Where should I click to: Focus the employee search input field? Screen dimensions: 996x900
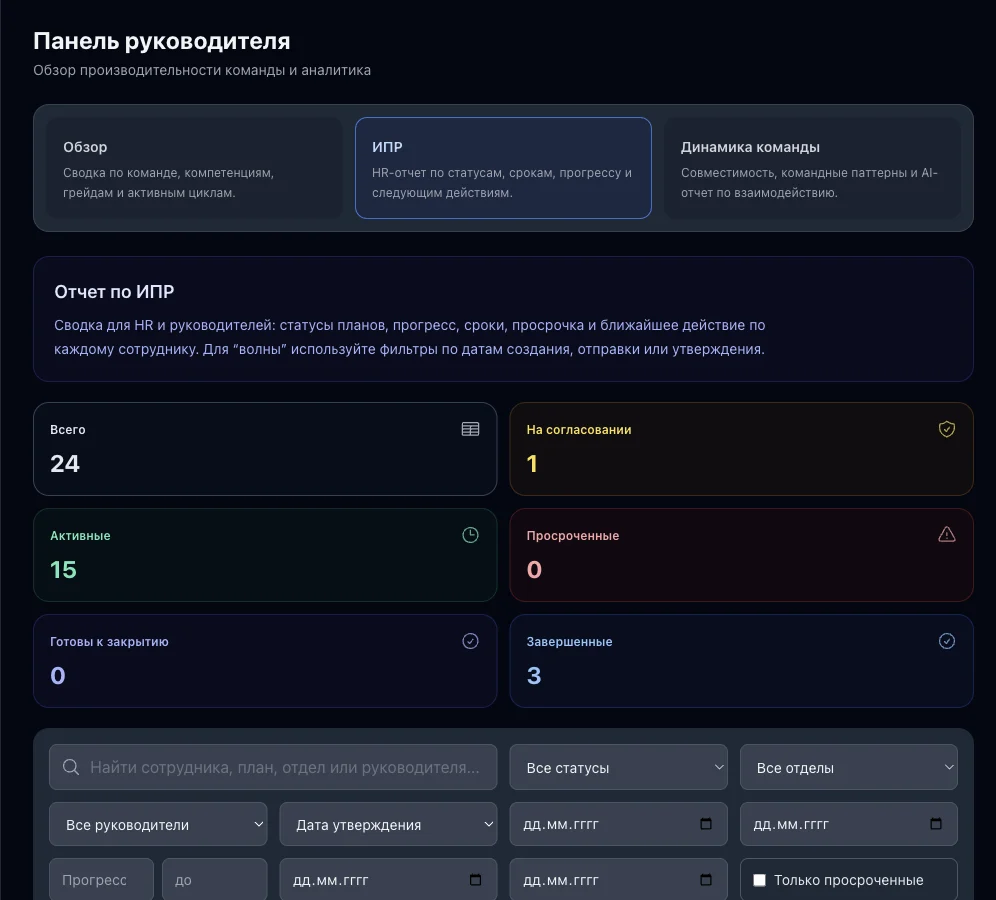[273, 767]
